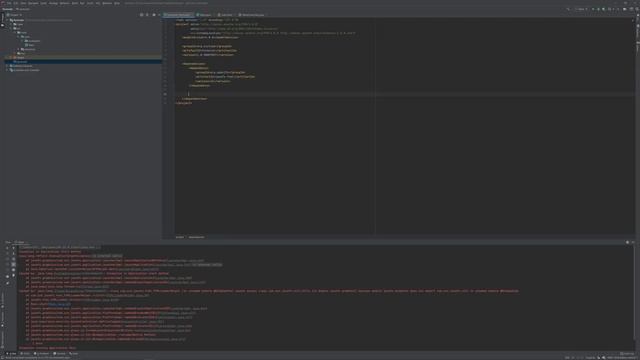Open the run configuration dropdown

tap(581, 9)
